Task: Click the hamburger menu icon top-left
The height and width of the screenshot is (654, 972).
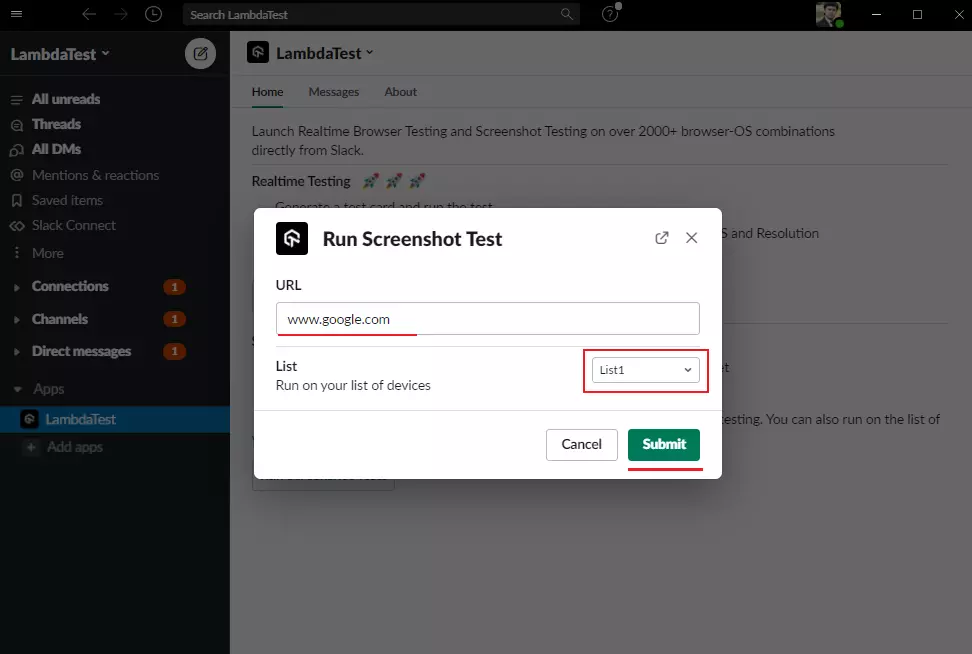Action: (x=15, y=14)
